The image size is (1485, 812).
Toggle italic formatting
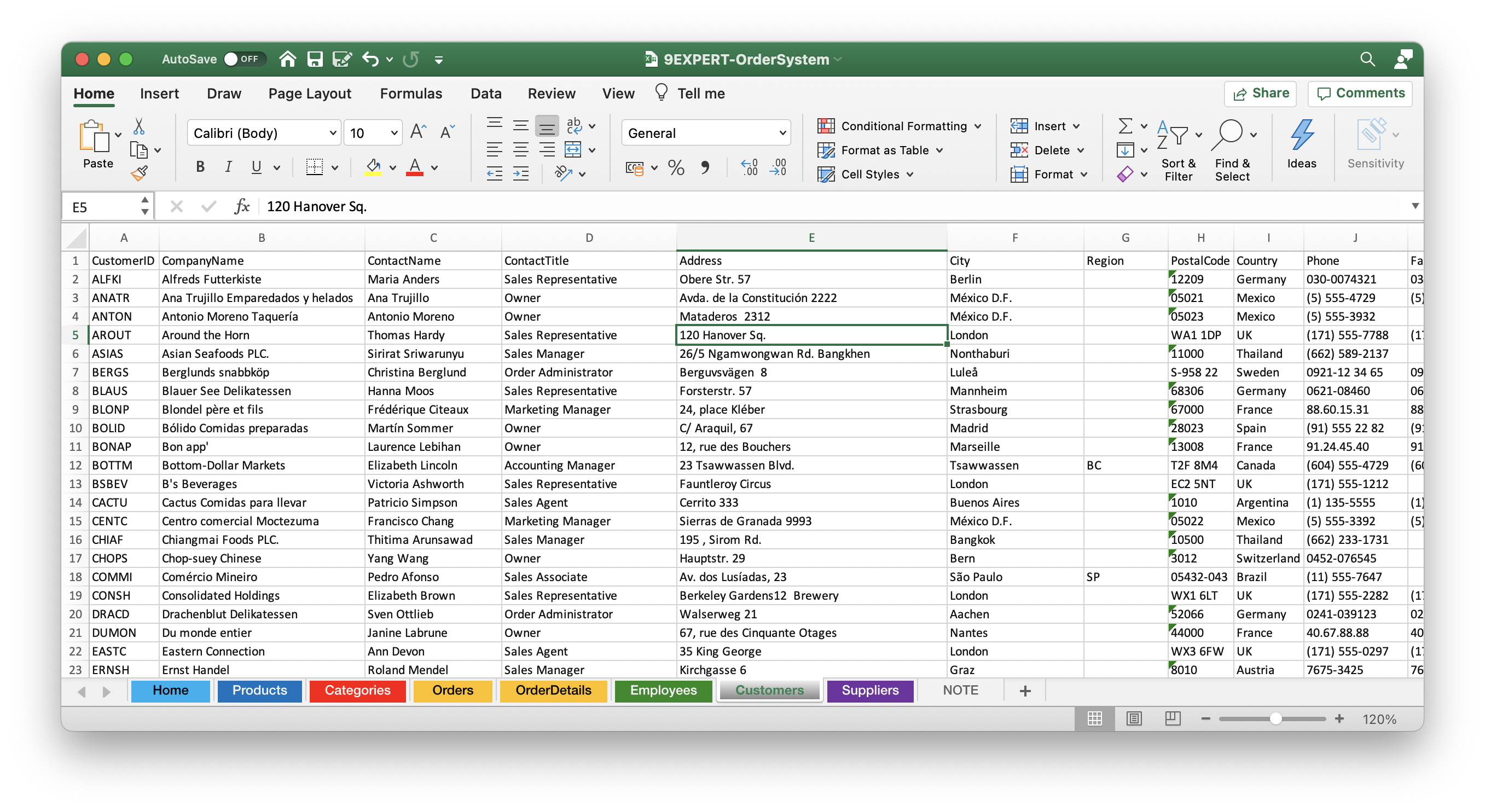(228, 166)
